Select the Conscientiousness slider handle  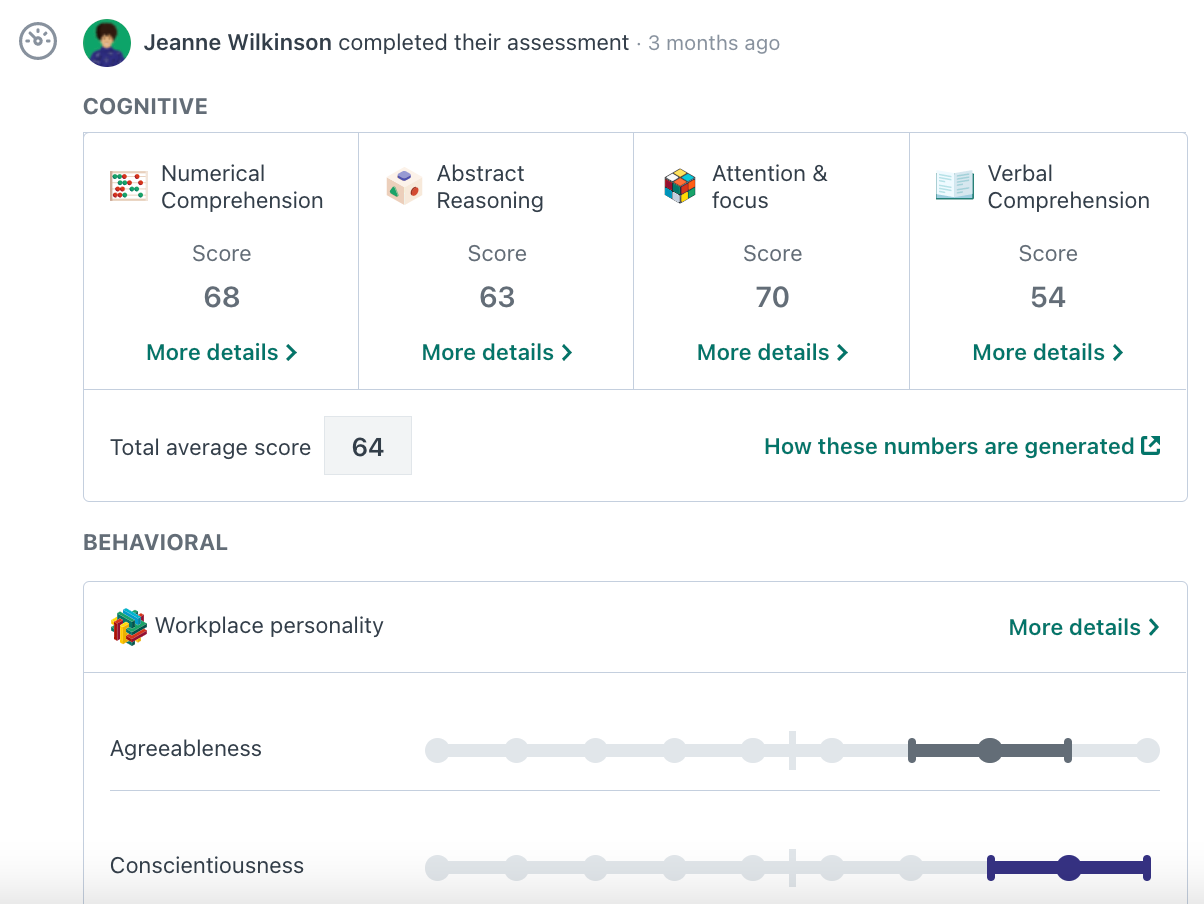click(1069, 868)
